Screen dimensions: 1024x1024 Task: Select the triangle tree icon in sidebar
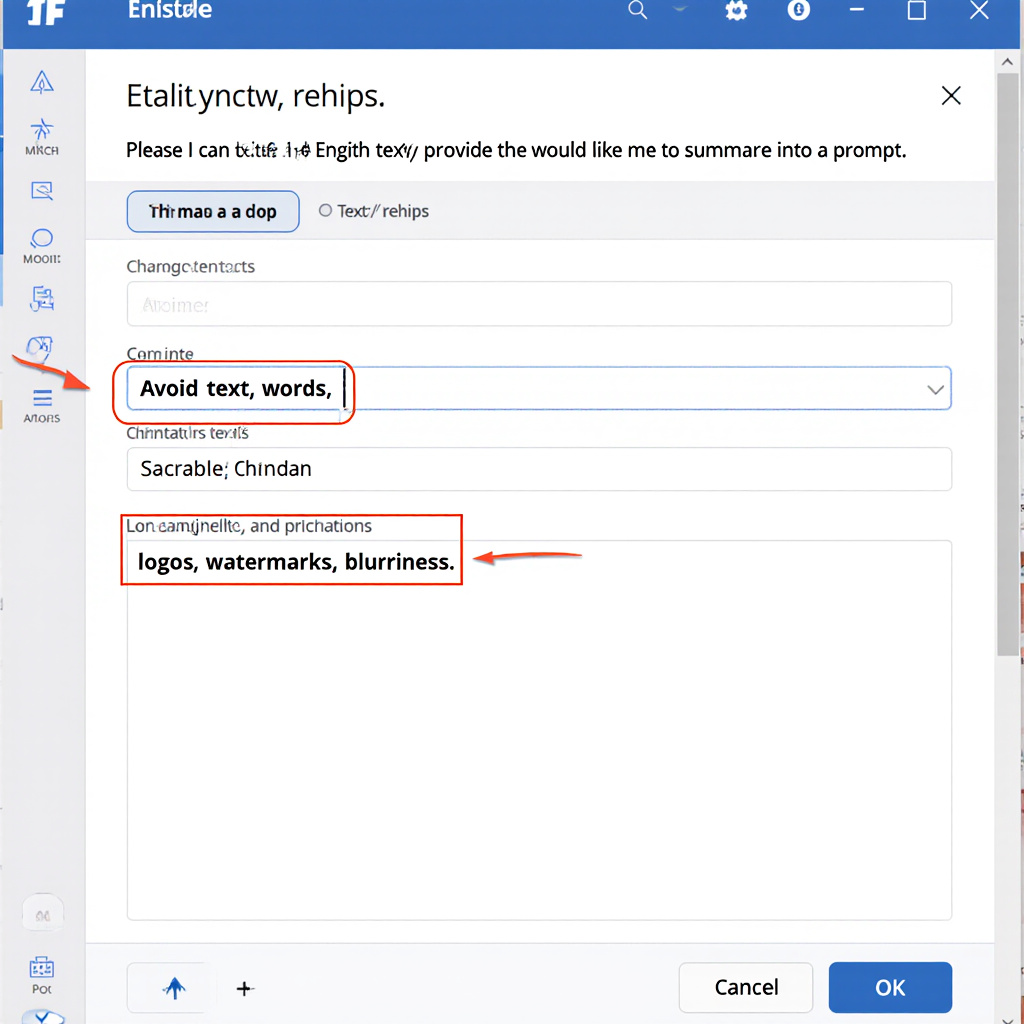coord(42,82)
